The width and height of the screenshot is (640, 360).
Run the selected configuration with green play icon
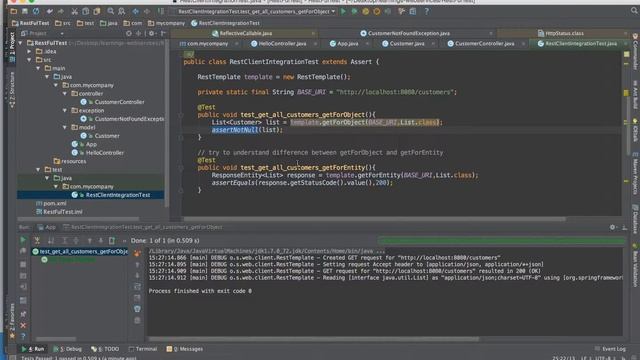[343, 11]
